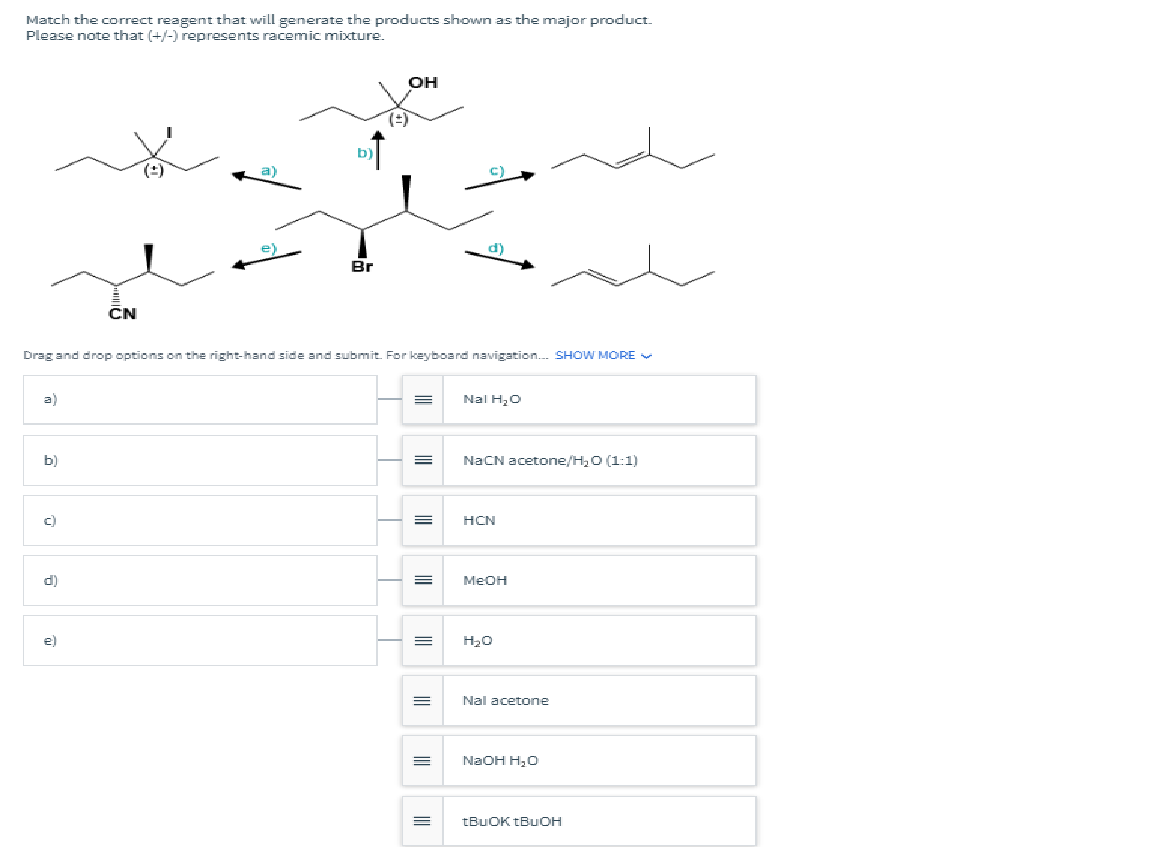Image resolution: width=1152 pixels, height=847 pixels.
Task: Click answer drop zone e)
Action: tap(200, 640)
